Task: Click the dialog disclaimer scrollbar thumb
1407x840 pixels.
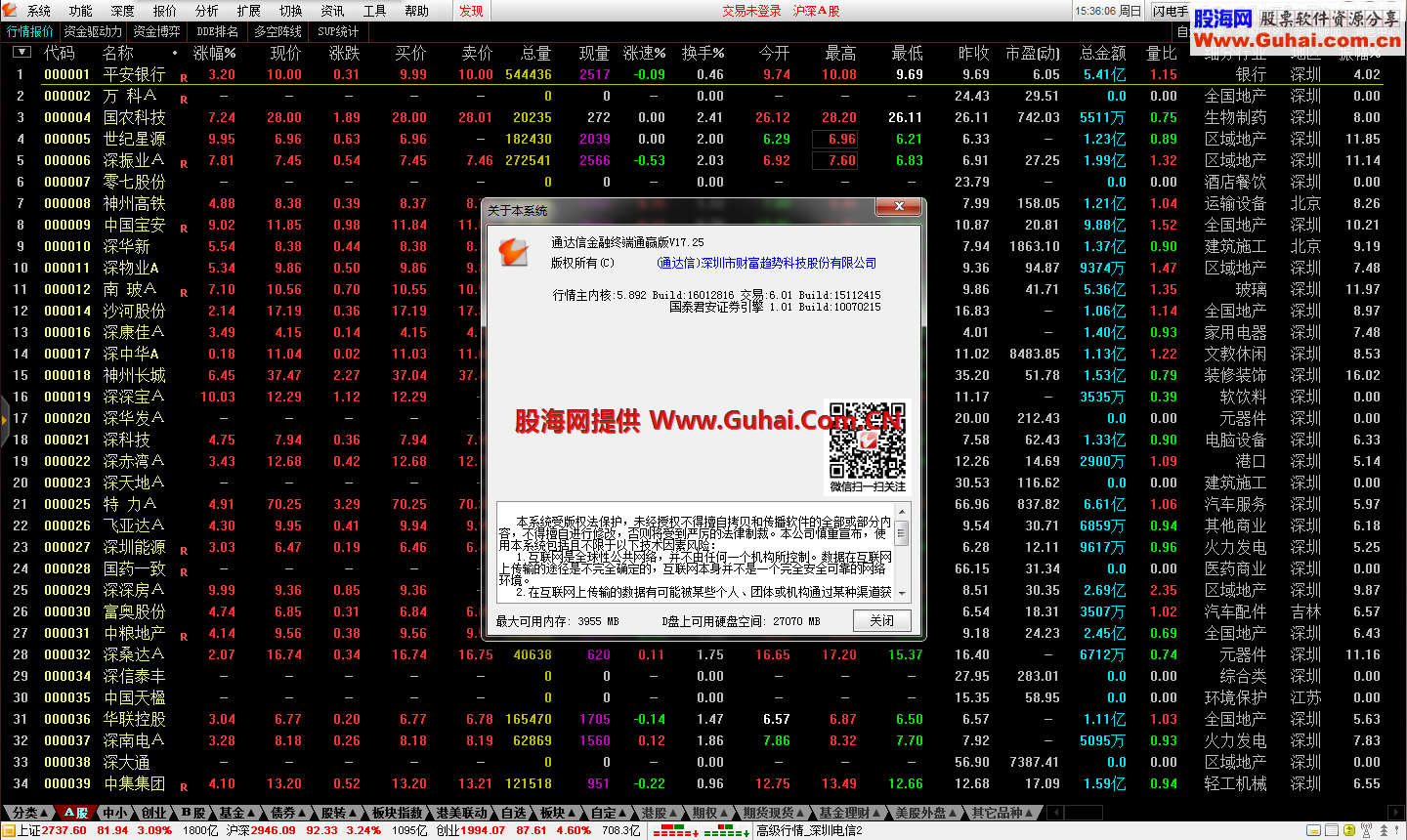Action: point(902,533)
